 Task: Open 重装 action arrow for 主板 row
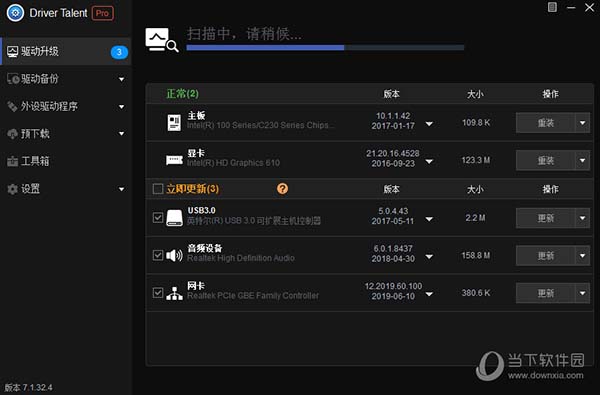pos(582,123)
